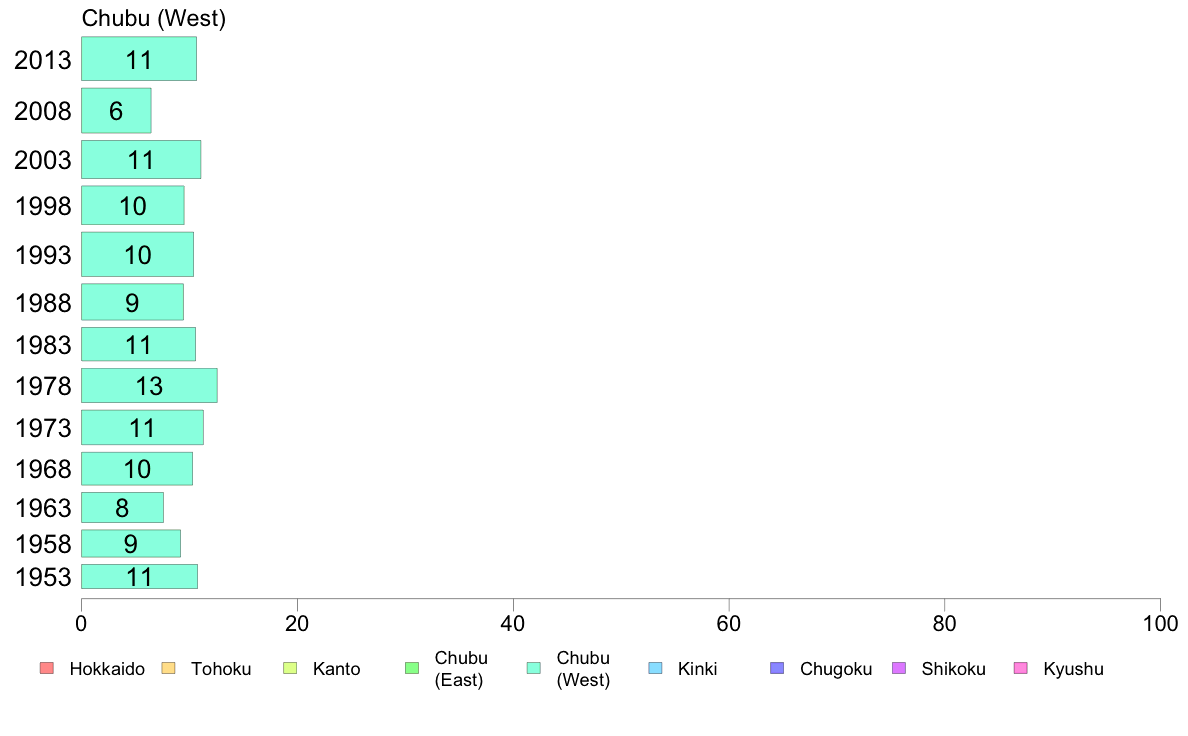Select the 1978 bar showing 13
1188x736 pixels.
click(149, 386)
